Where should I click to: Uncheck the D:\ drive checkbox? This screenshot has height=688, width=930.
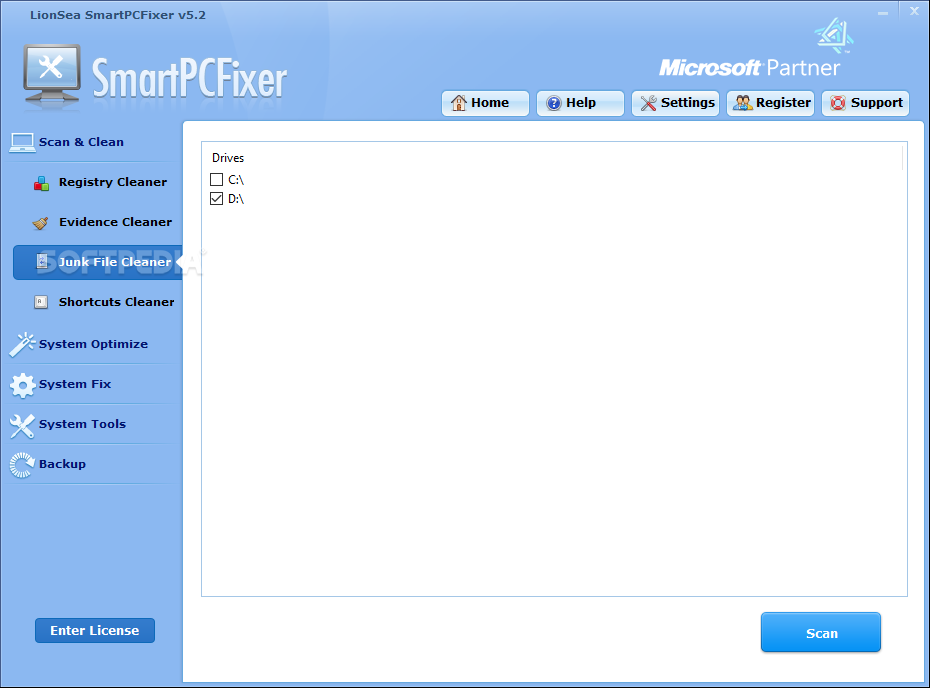(x=216, y=199)
